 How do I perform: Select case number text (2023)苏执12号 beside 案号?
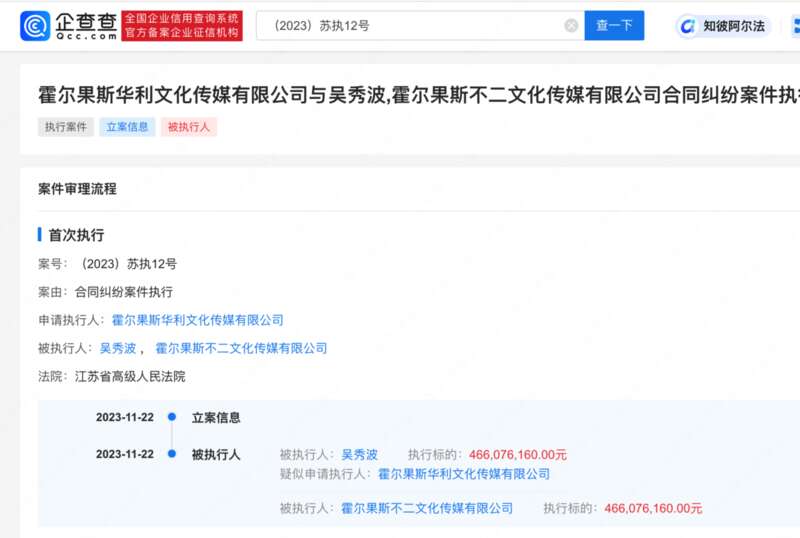click(x=127, y=264)
